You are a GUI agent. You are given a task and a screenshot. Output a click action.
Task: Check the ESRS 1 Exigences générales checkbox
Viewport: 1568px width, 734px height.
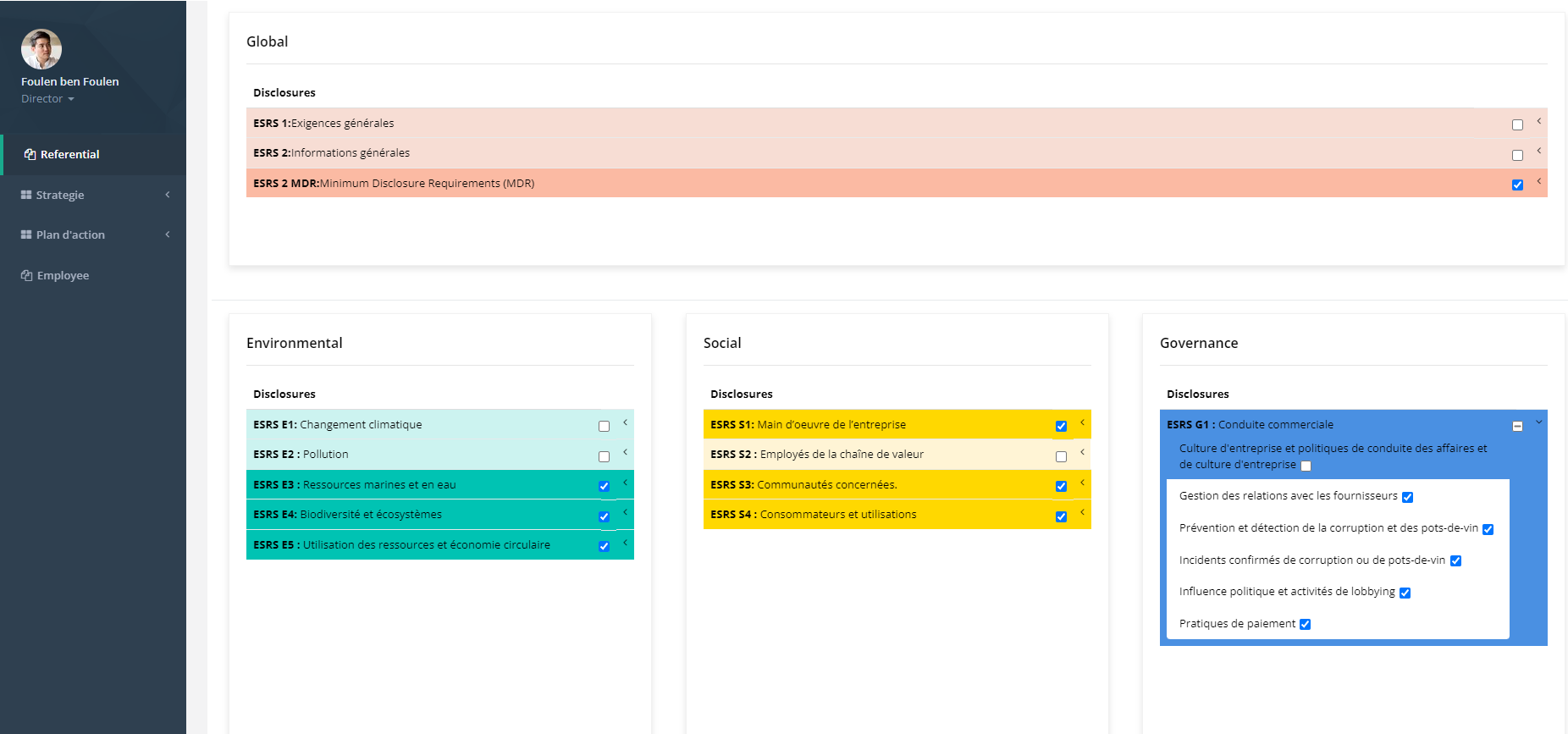click(1517, 125)
